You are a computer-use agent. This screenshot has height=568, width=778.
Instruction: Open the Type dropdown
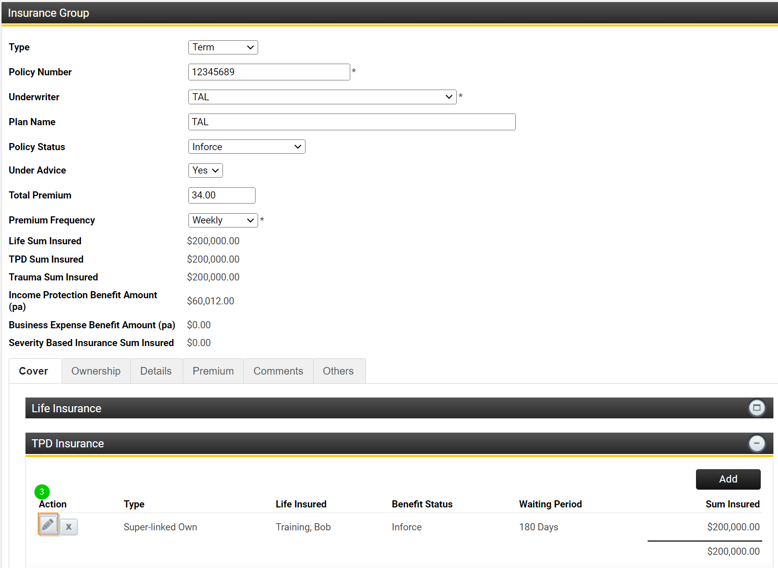tap(222, 47)
